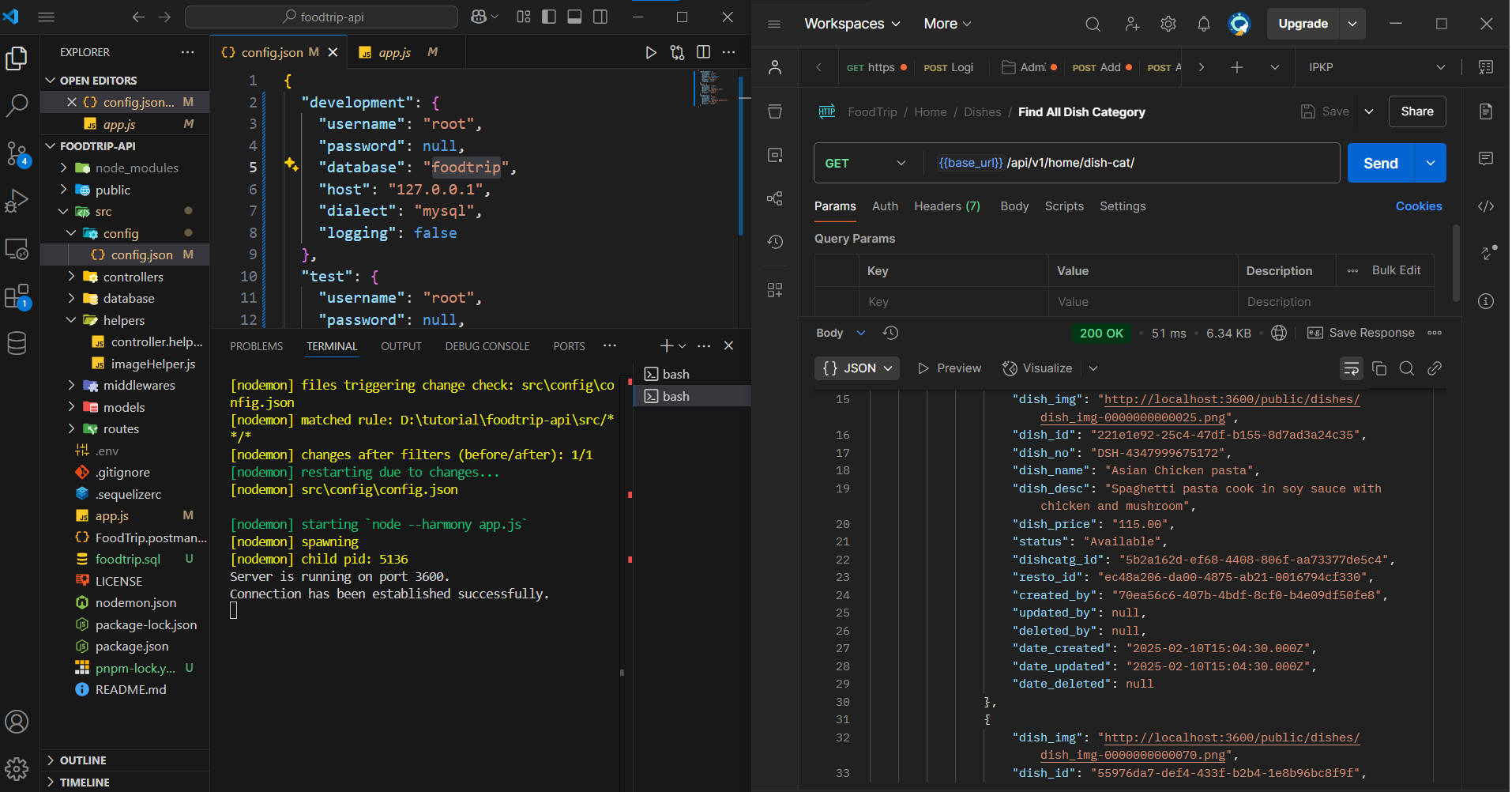The width and height of the screenshot is (1512, 792).
Task: Open Cookies link
Action: (x=1419, y=206)
